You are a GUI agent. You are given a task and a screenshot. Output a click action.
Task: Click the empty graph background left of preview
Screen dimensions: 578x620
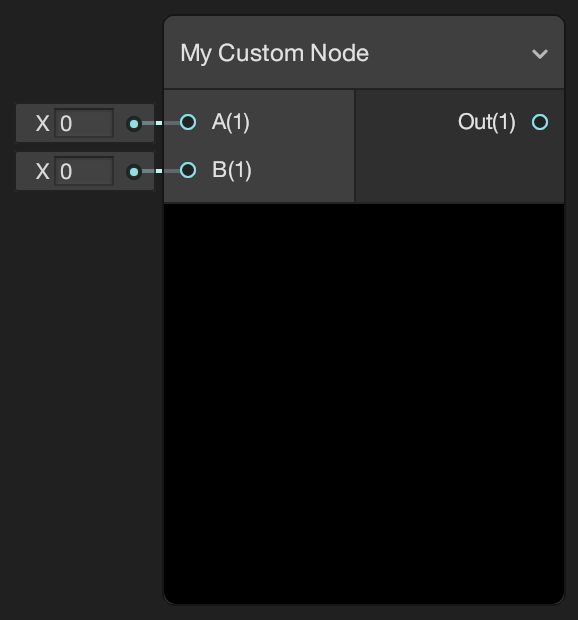coord(81,395)
